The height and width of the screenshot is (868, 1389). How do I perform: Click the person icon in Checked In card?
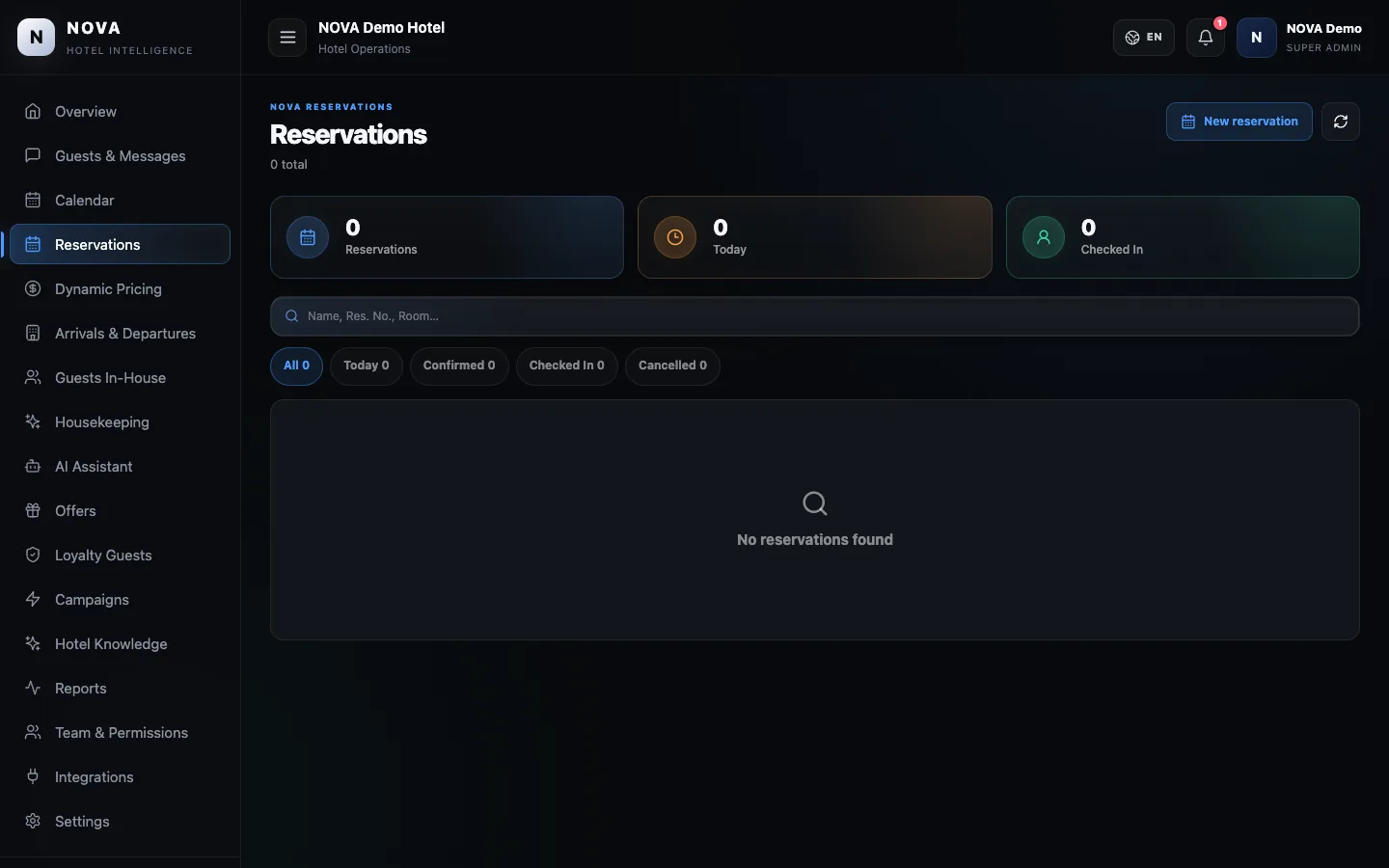[x=1044, y=237]
